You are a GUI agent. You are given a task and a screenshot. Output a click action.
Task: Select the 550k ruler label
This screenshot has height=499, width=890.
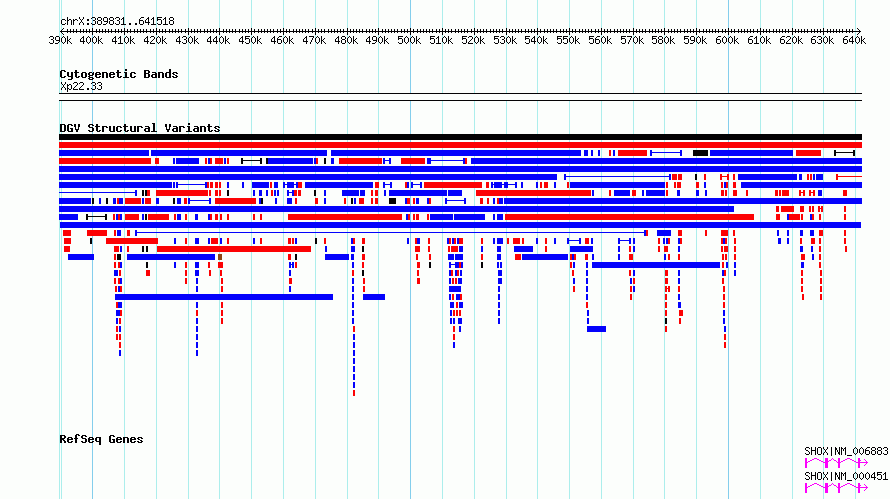pyautogui.click(x=568, y=40)
